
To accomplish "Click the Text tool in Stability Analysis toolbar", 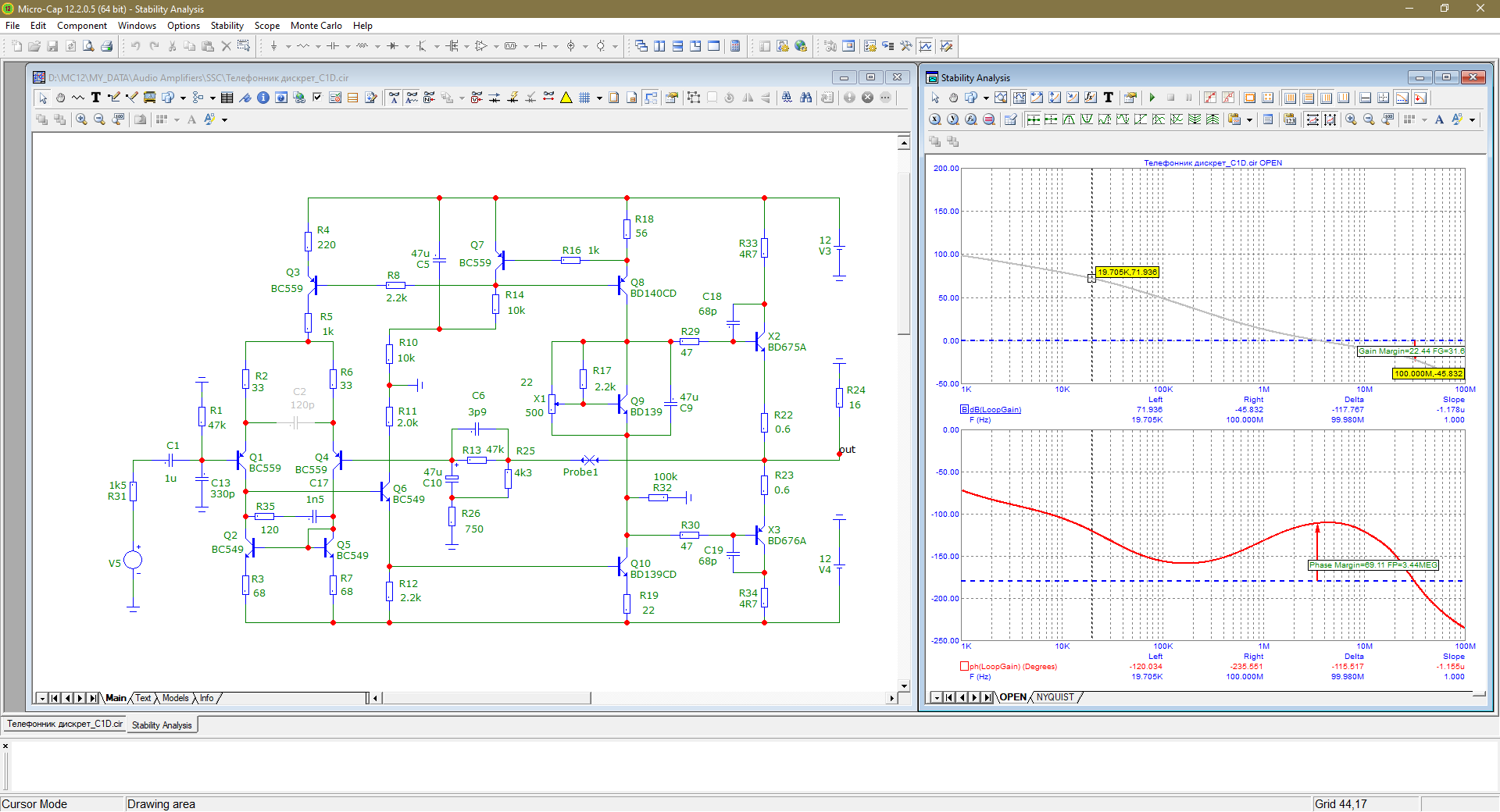I will tap(1108, 98).
